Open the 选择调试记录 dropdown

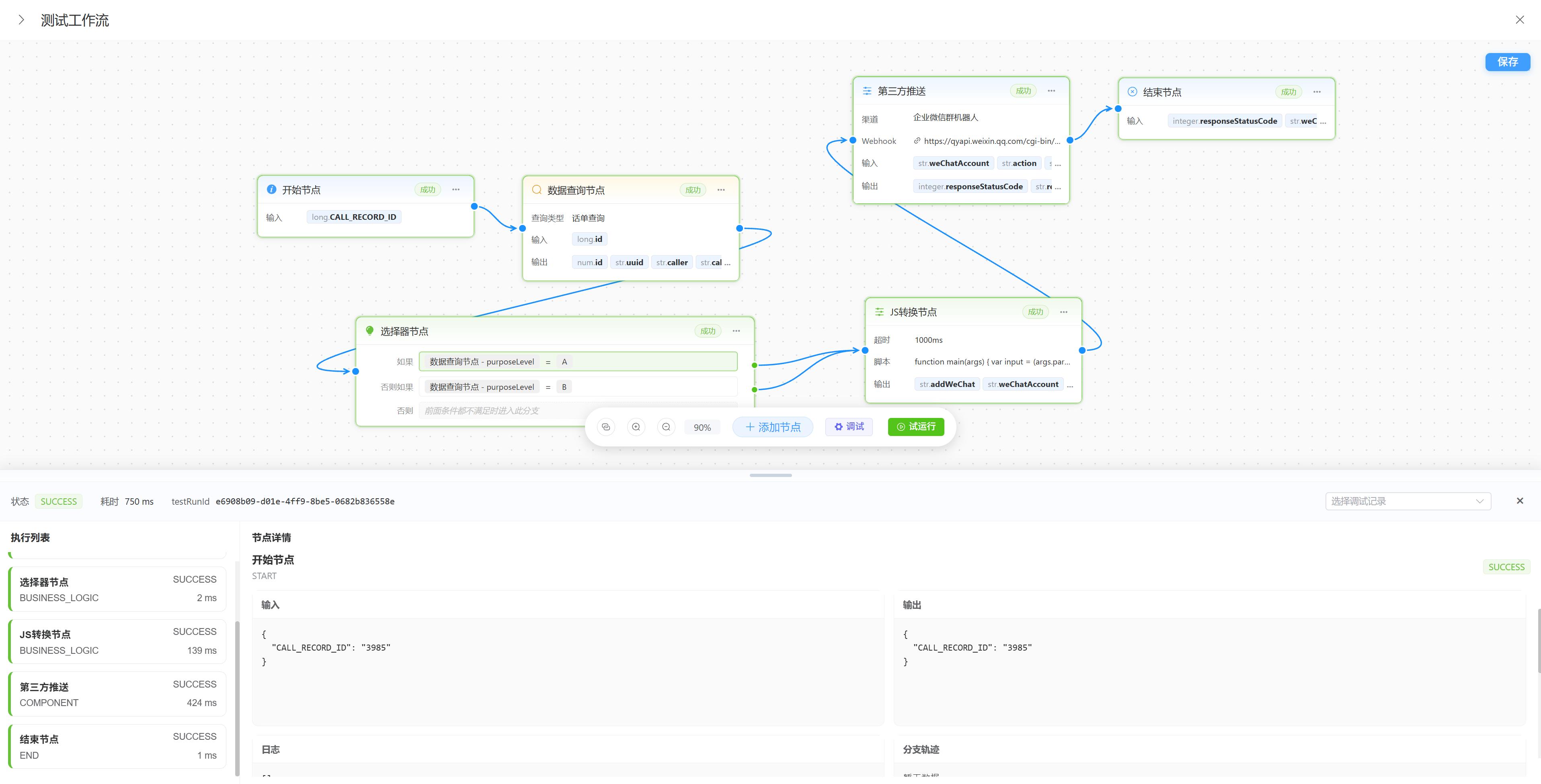tap(1408, 501)
